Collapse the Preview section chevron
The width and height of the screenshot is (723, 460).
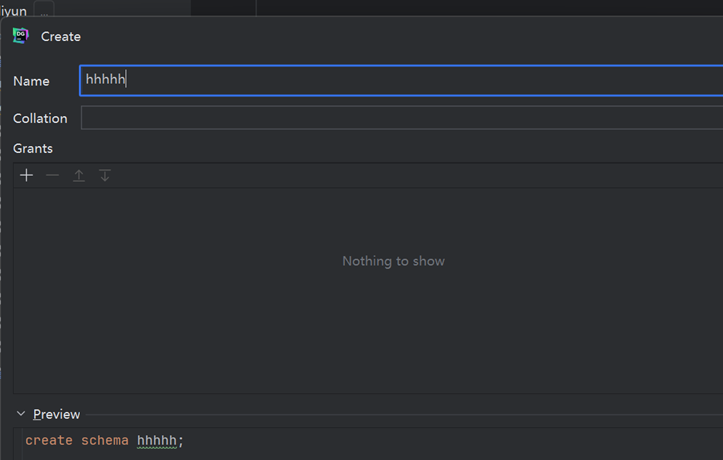point(21,413)
